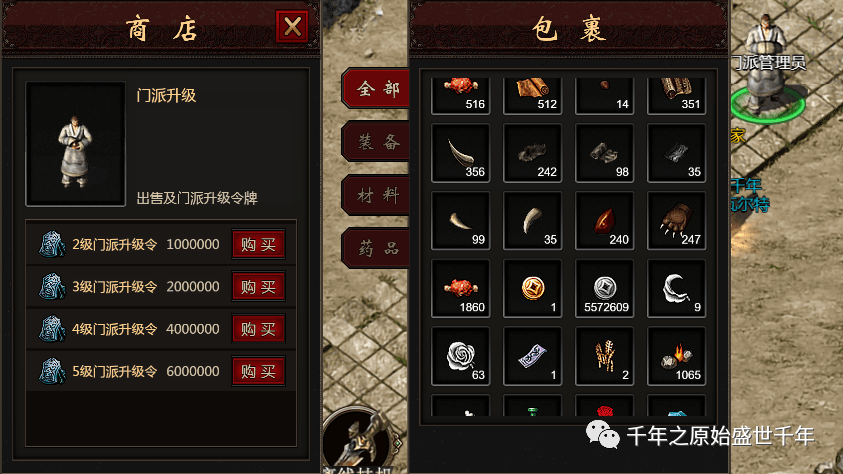Select the 材料 inventory tab
The width and height of the screenshot is (843, 474).
coord(376,195)
